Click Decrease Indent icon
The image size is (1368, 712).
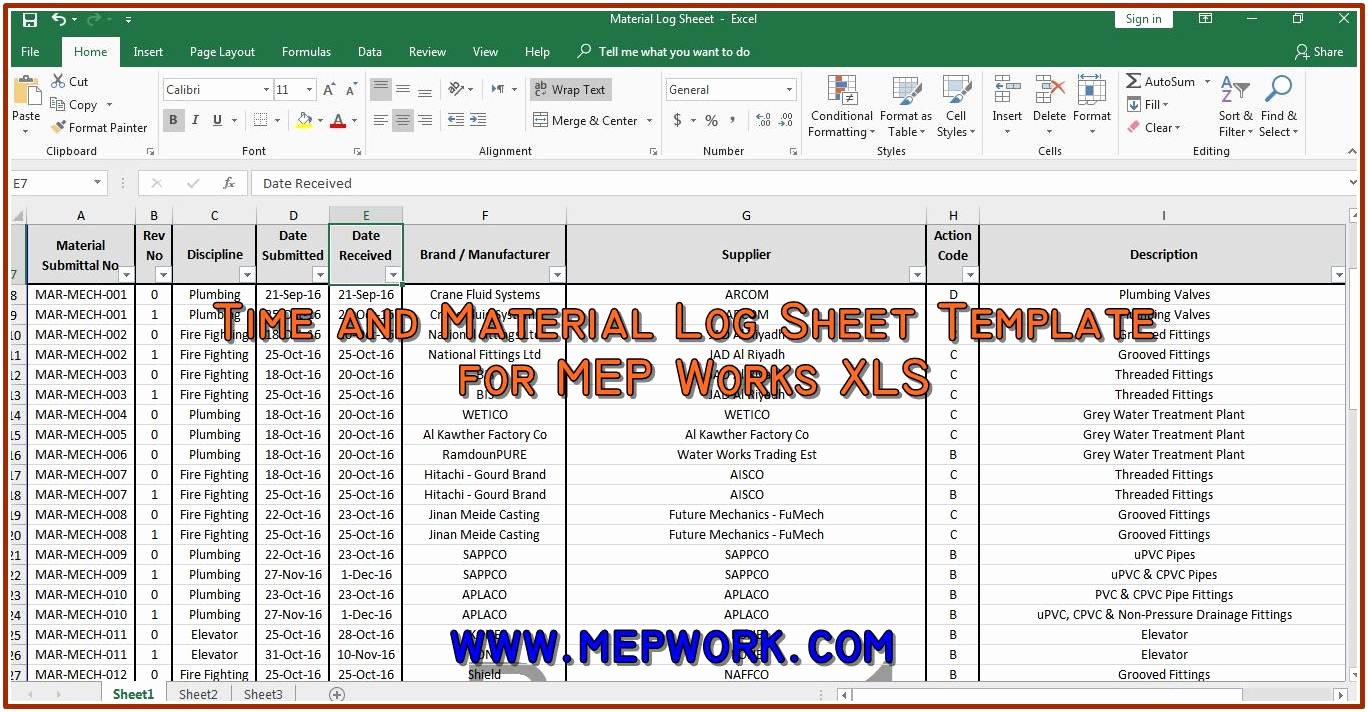455,120
